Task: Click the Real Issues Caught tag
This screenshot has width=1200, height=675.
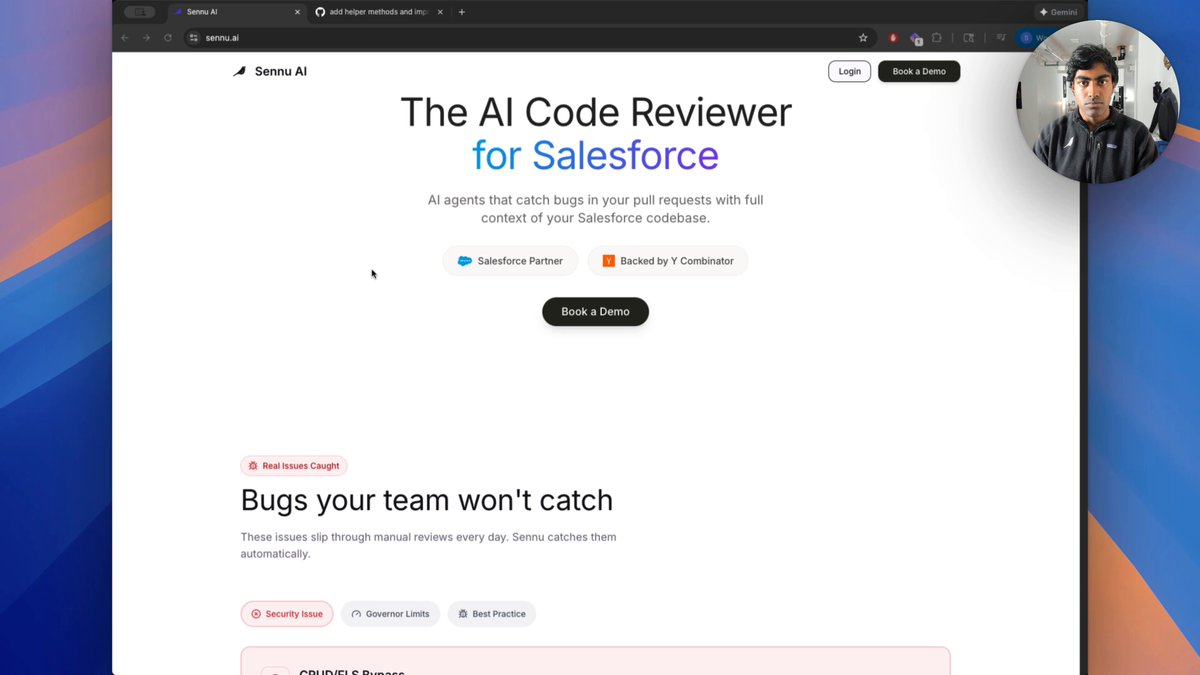Action: tap(294, 466)
